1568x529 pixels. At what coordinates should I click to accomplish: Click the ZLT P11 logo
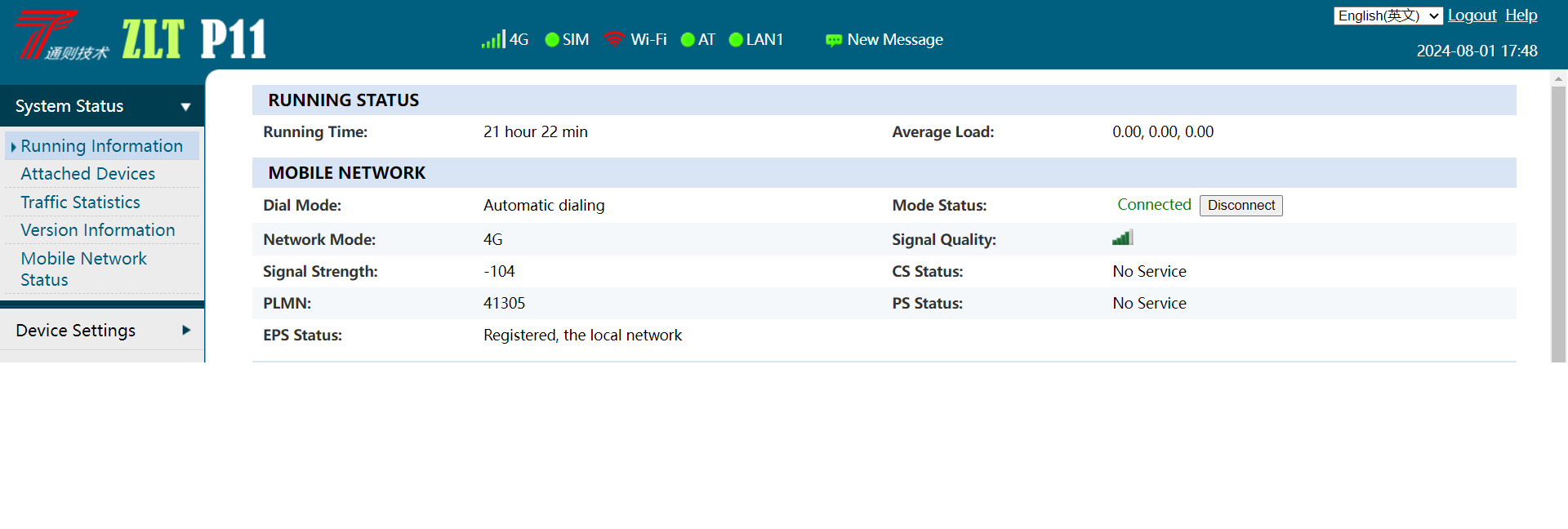[144, 37]
